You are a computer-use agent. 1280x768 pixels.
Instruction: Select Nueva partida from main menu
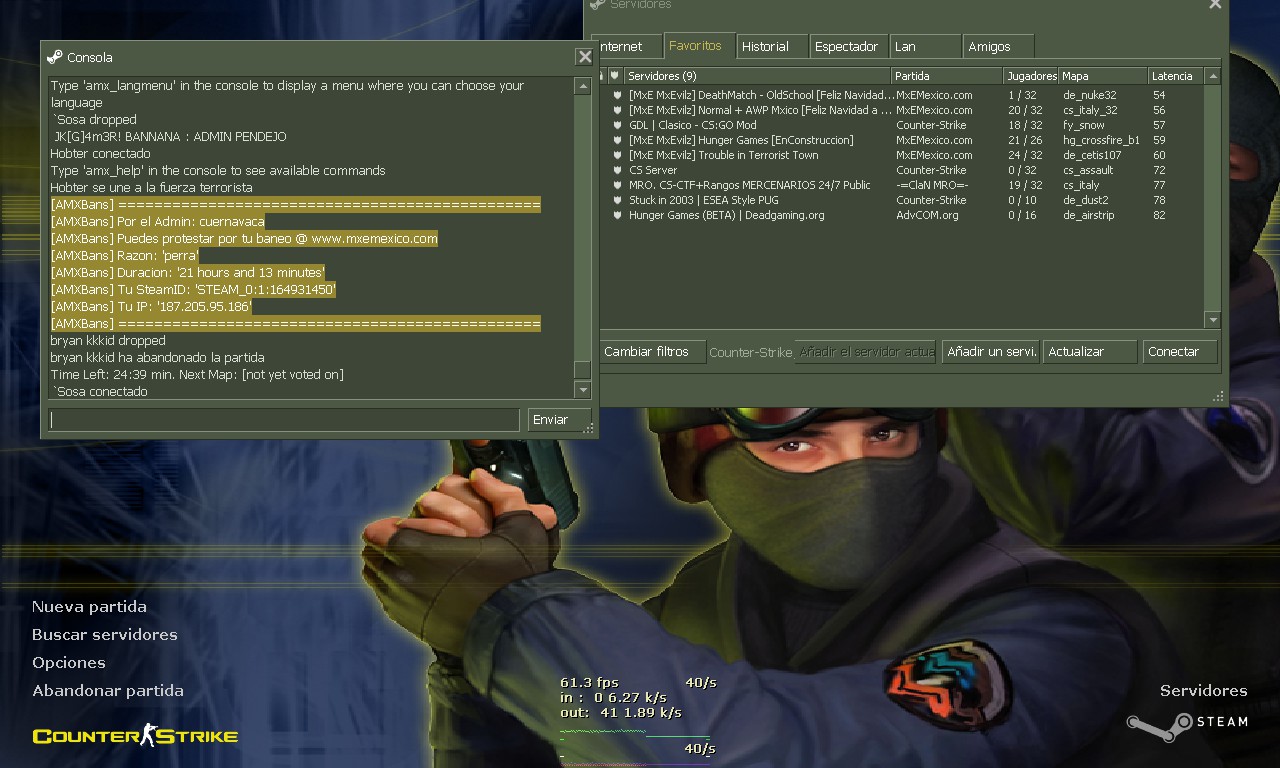pyautogui.click(x=89, y=607)
